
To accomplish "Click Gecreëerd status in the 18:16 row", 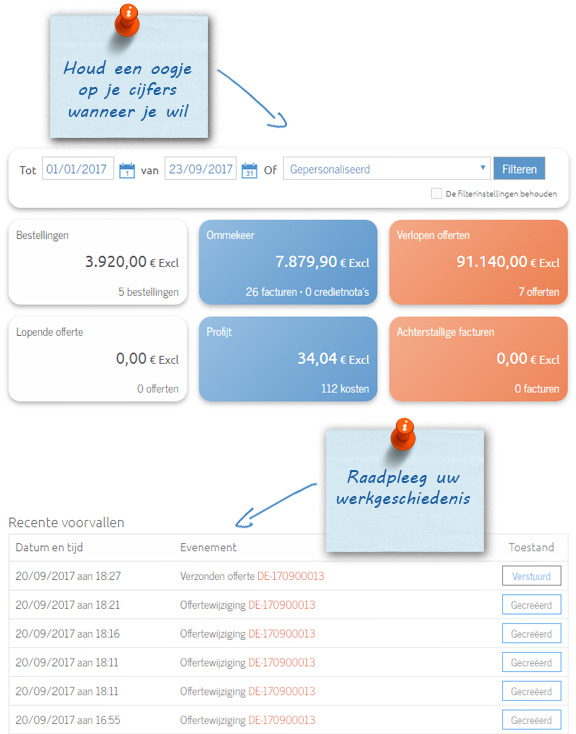I will pos(532,634).
